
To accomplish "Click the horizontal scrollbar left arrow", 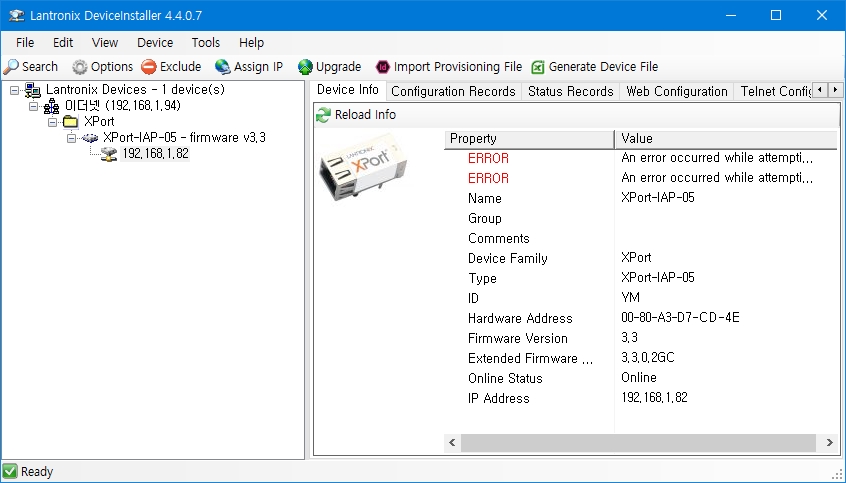I will 452,443.
